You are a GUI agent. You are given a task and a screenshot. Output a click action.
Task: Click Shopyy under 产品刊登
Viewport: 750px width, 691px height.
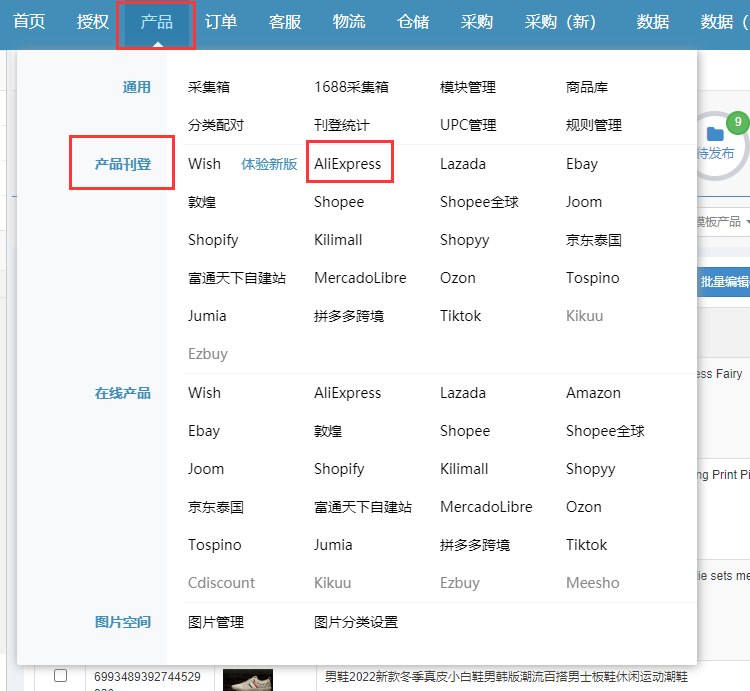[x=464, y=240]
